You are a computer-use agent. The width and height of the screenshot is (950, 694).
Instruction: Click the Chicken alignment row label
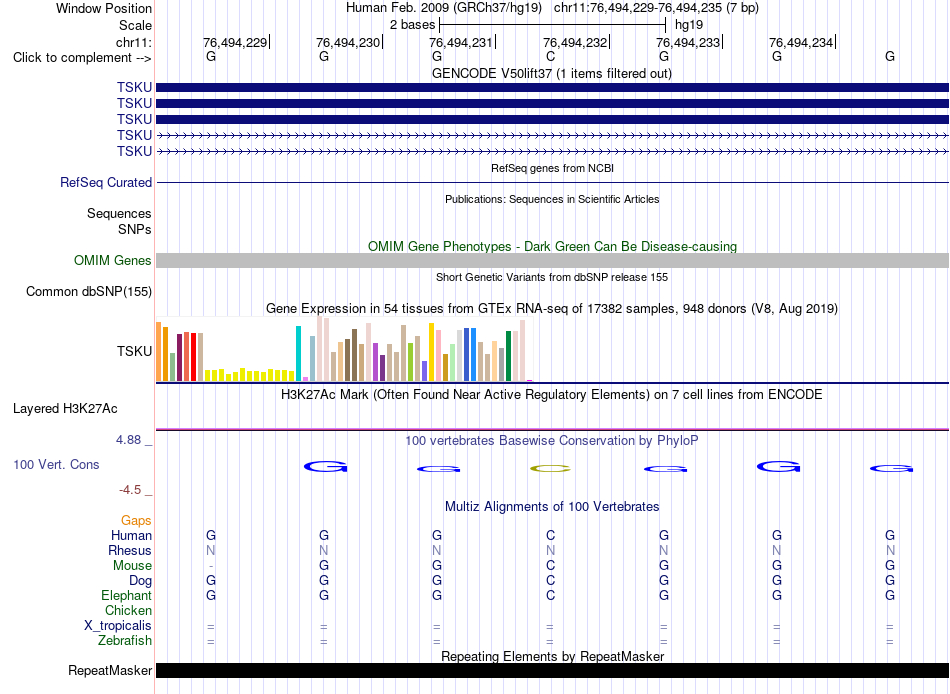point(128,610)
